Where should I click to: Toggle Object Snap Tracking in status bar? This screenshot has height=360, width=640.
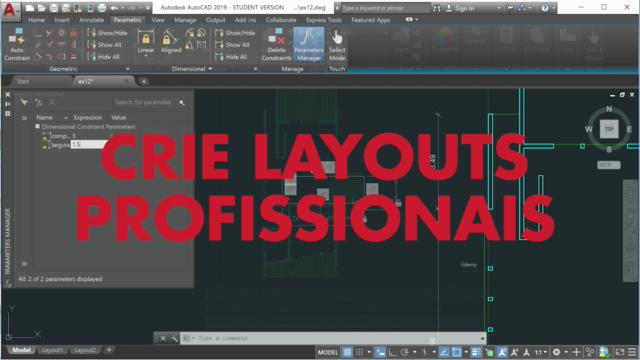pos(444,352)
